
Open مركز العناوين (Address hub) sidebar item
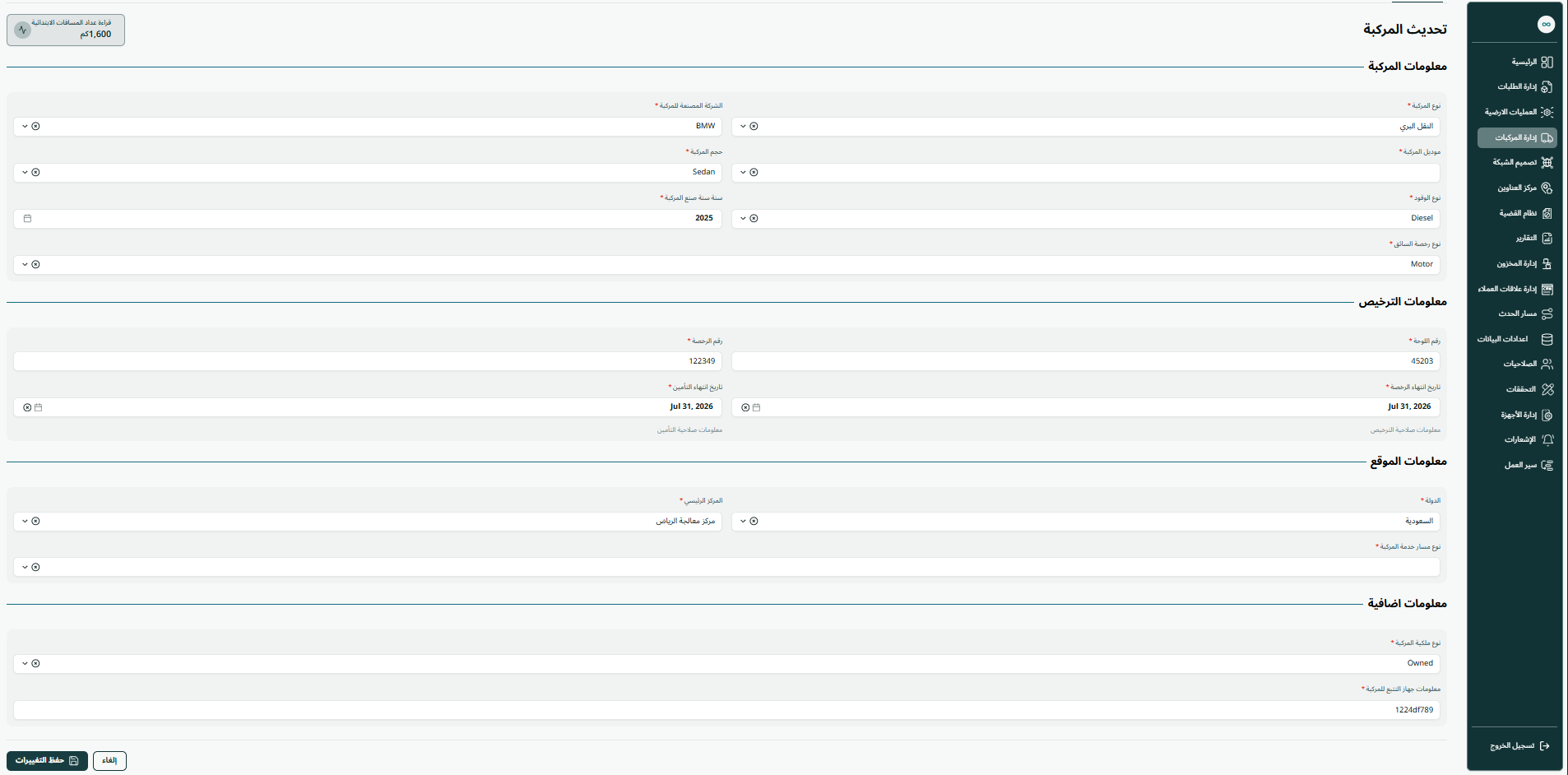(x=1524, y=188)
